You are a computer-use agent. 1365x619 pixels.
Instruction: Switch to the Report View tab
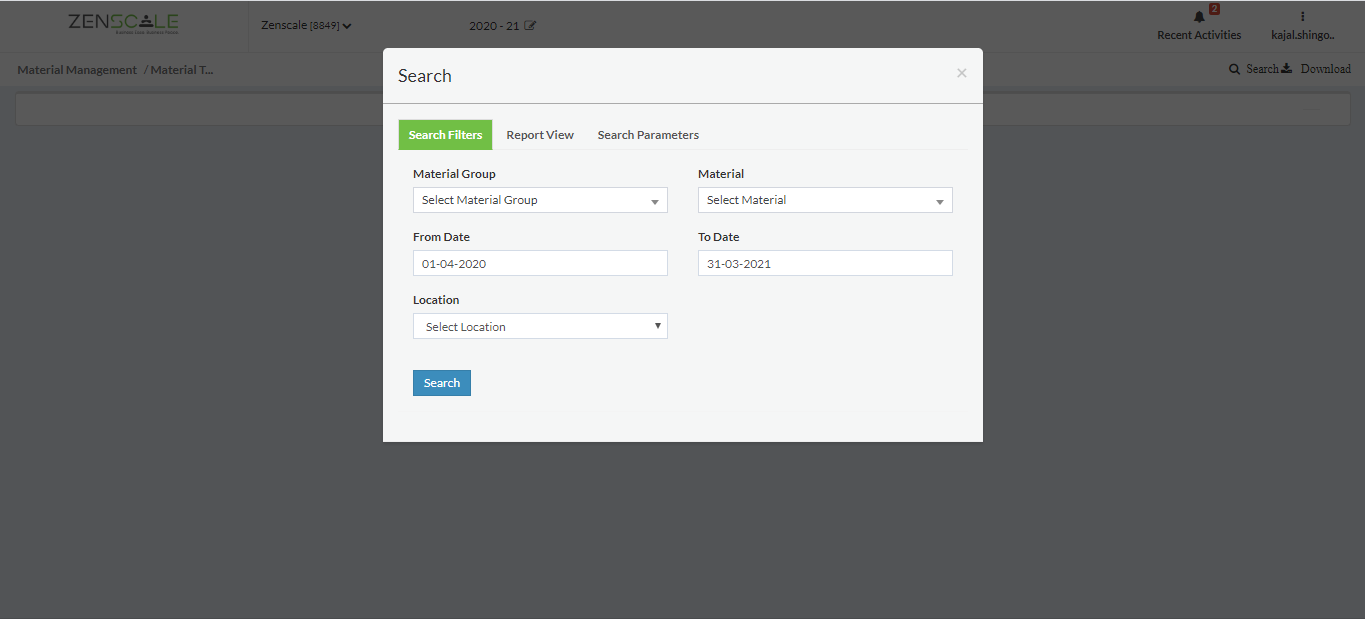coord(540,135)
